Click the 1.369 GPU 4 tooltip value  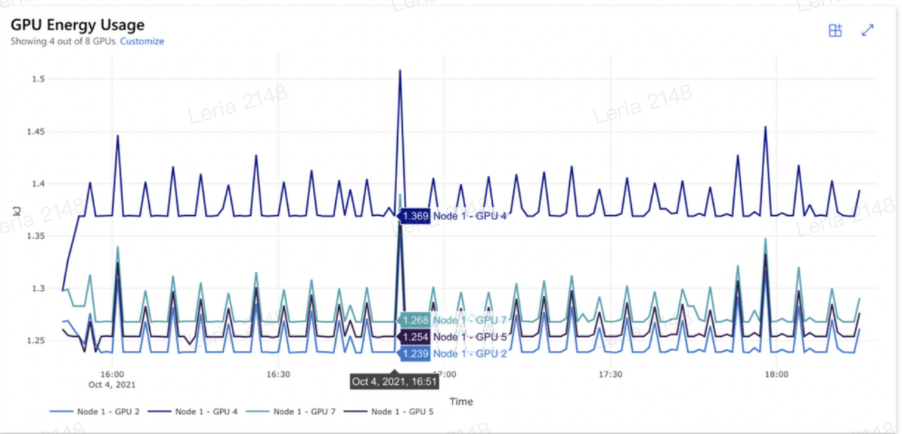pyautogui.click(x=414, y=216)
